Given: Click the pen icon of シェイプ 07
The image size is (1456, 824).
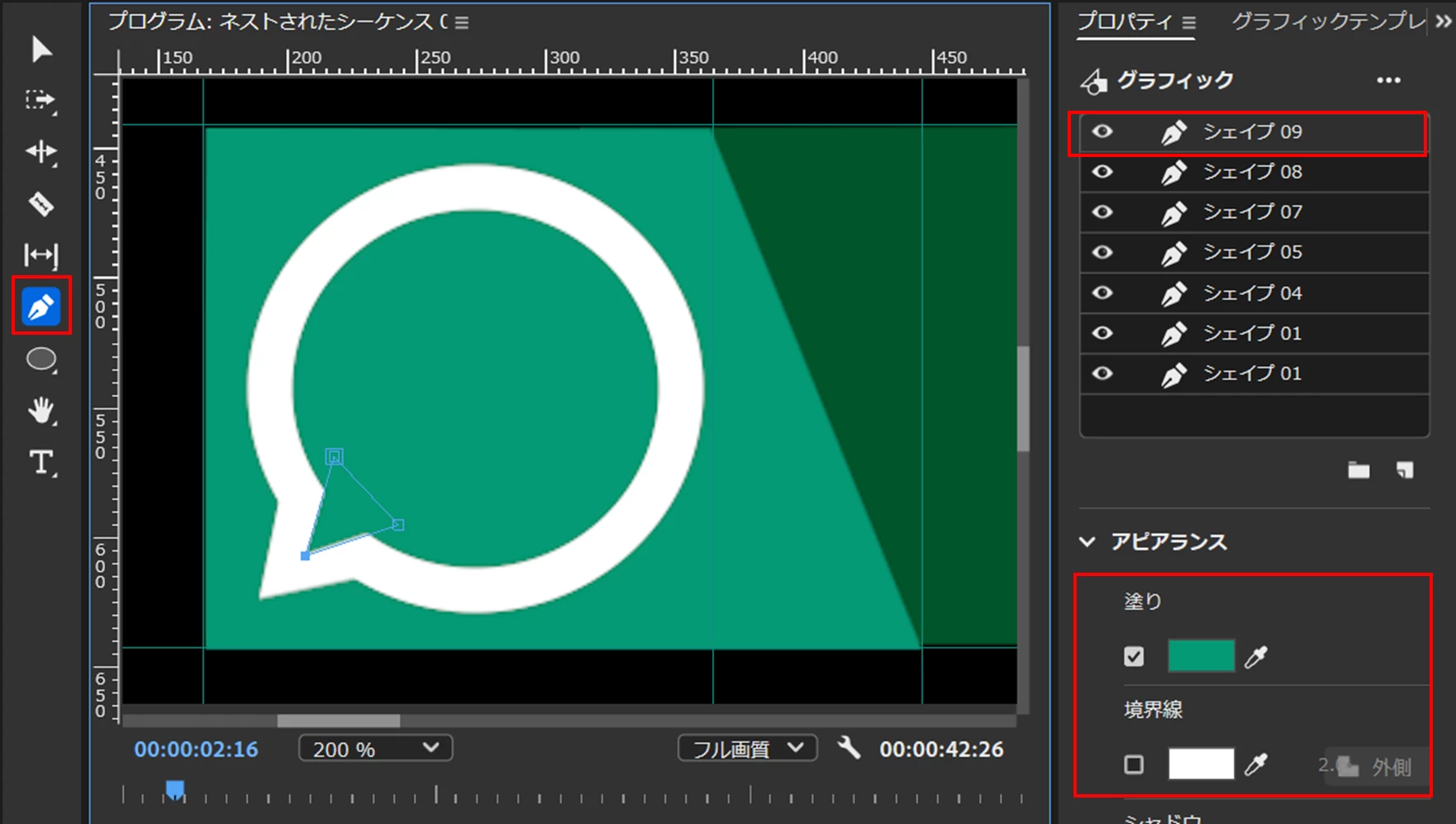Looking at the screenshot, I should coord(1173,213).
